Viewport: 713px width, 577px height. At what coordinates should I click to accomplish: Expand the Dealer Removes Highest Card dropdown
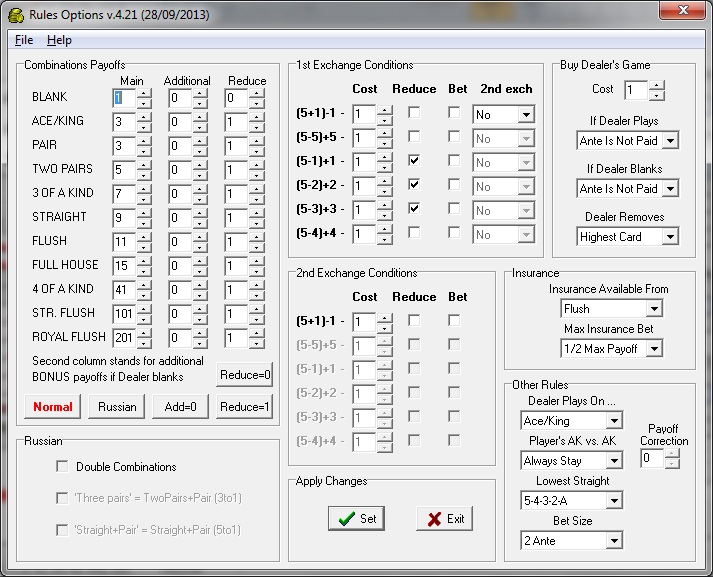pos(669,237)
